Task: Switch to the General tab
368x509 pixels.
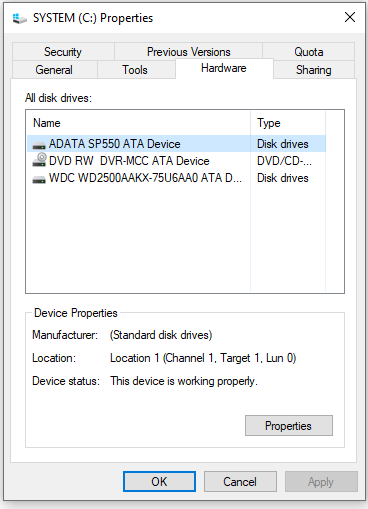Action: 54,70
